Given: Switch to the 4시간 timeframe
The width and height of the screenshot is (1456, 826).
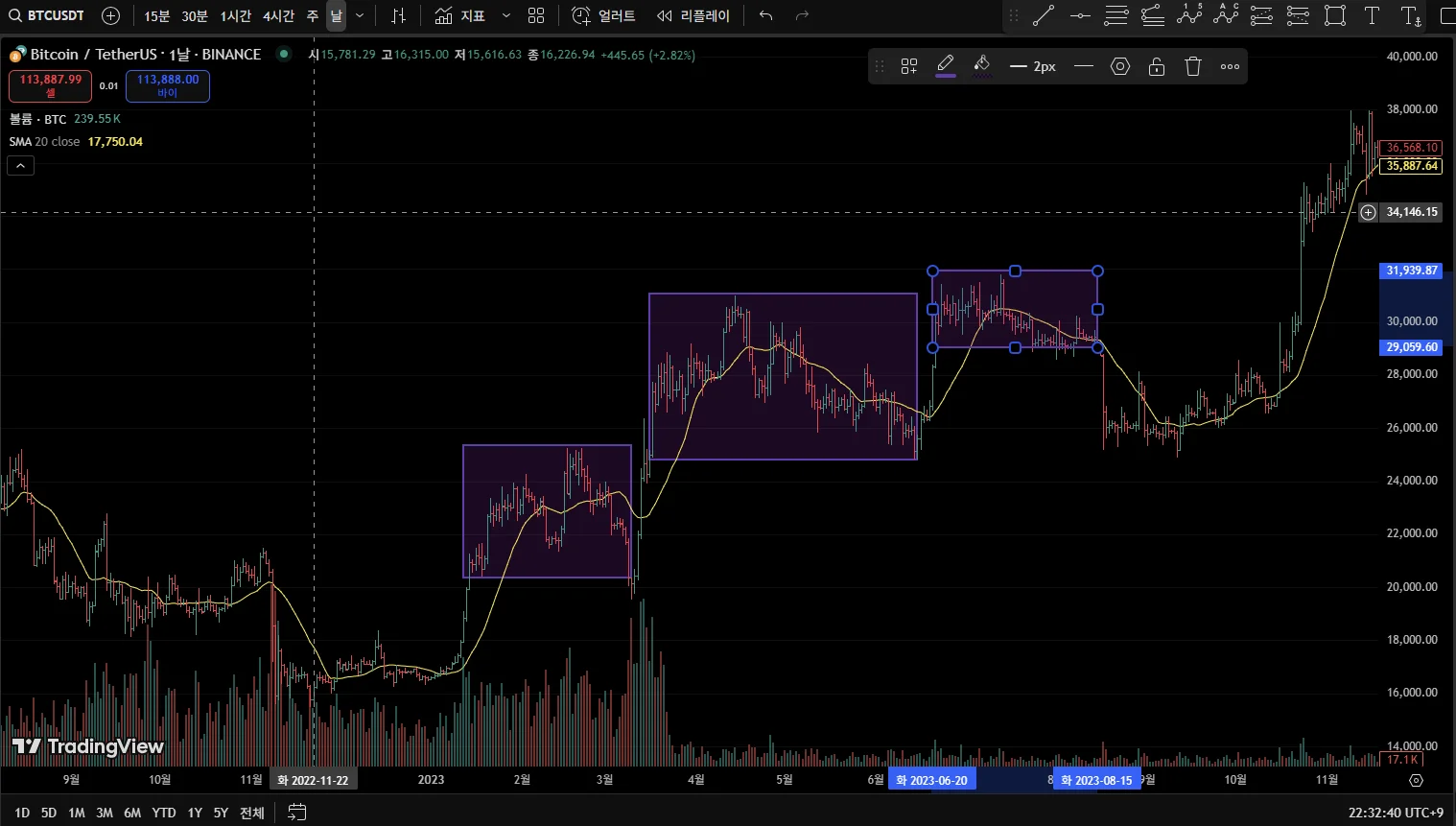Looking at the screenshot, I should pyautogui.click(x=278, y=16).
